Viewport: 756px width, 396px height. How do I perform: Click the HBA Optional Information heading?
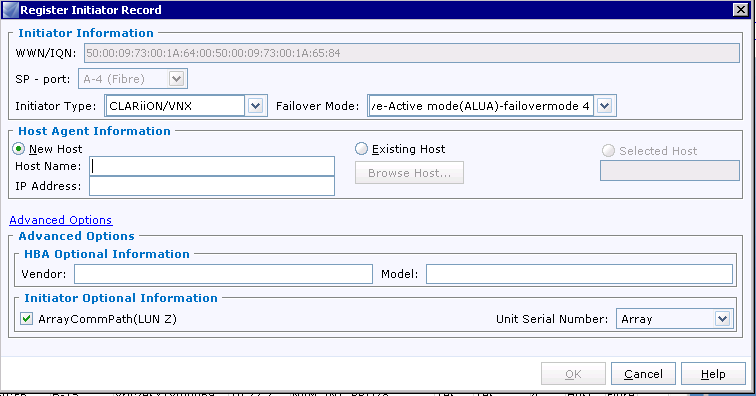[x=107, y=254]
